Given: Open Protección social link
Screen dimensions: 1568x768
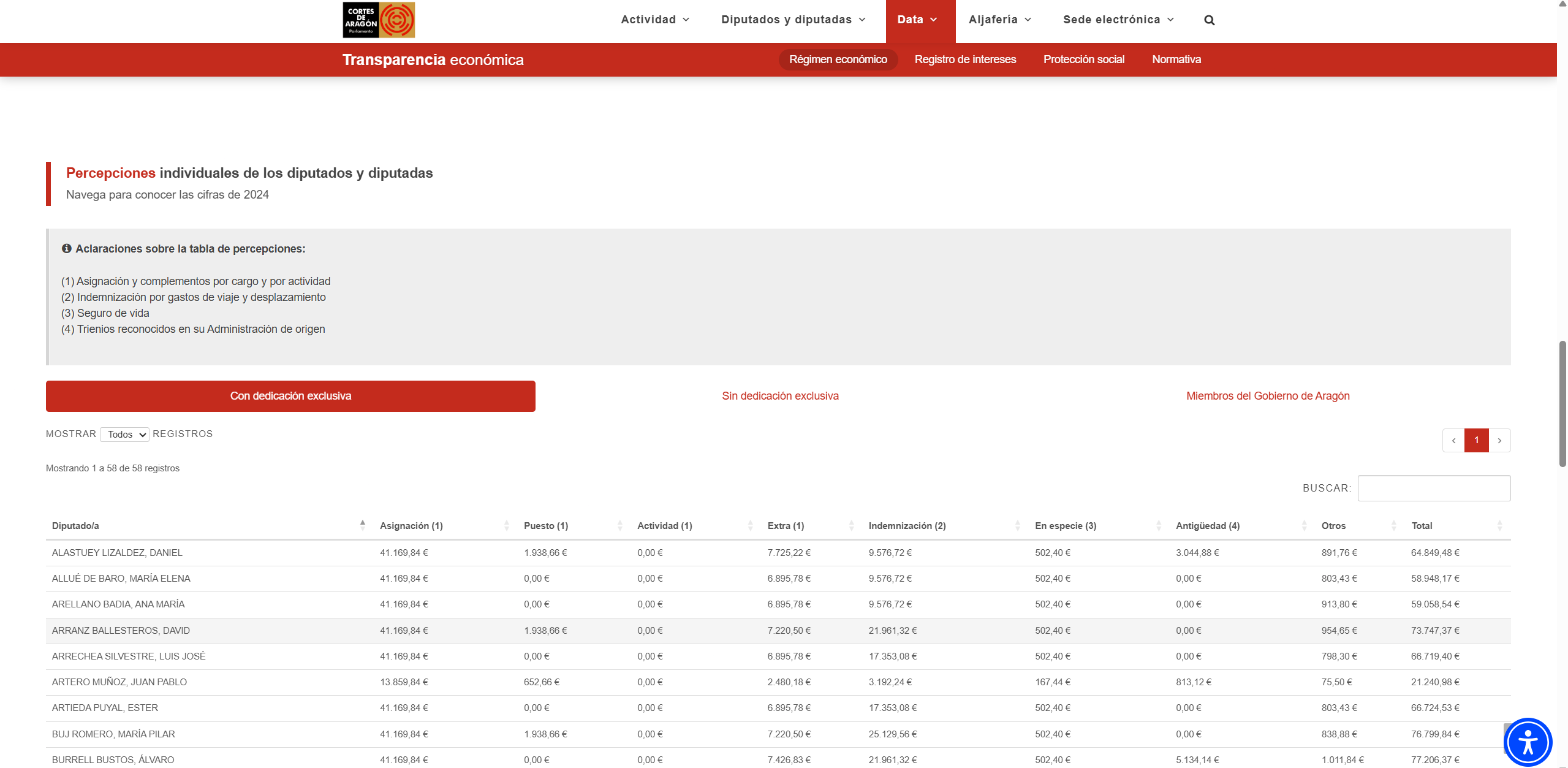Looking at the screenshot, I should click(x=1084, y=59).
